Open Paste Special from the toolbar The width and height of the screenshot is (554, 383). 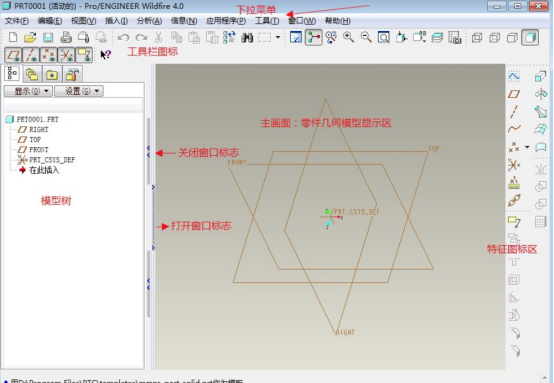tap(212, 37)
